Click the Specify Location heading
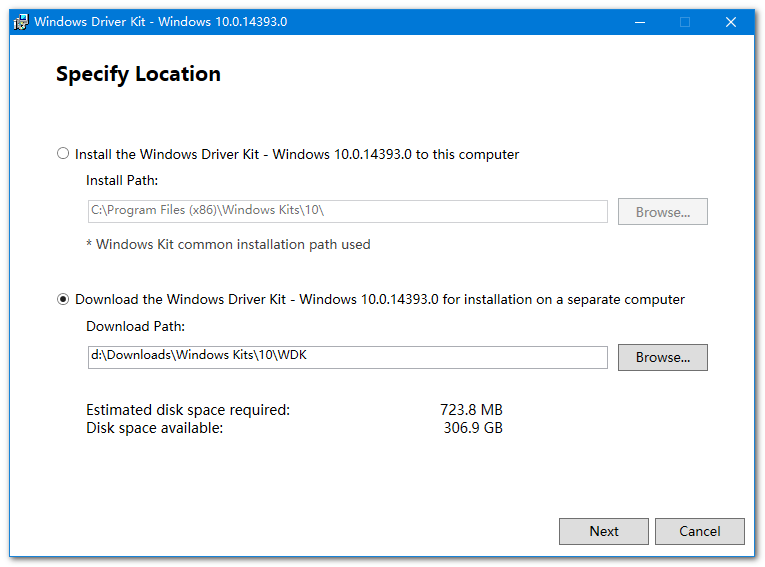 138,74
